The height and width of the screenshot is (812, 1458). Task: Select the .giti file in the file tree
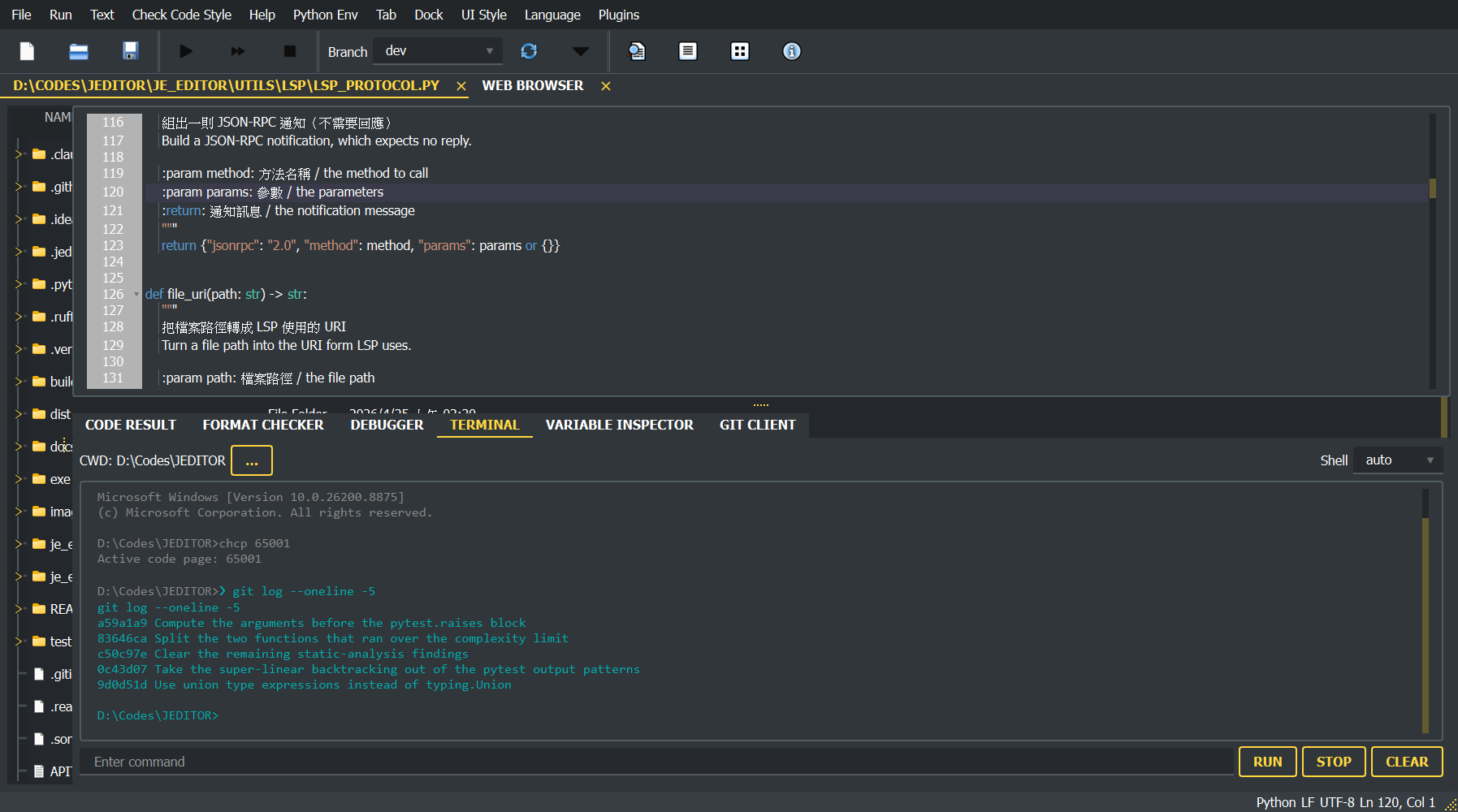[52, 674]
